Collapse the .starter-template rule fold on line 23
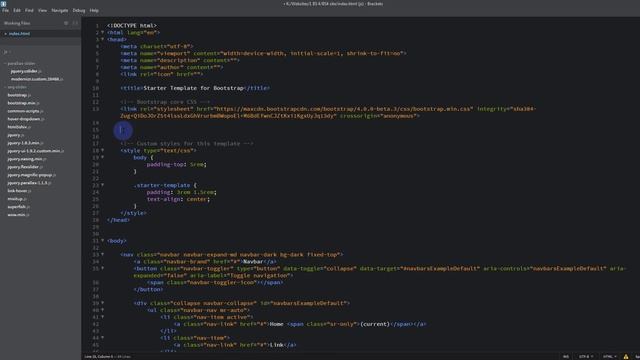 [x=102, y=185]
